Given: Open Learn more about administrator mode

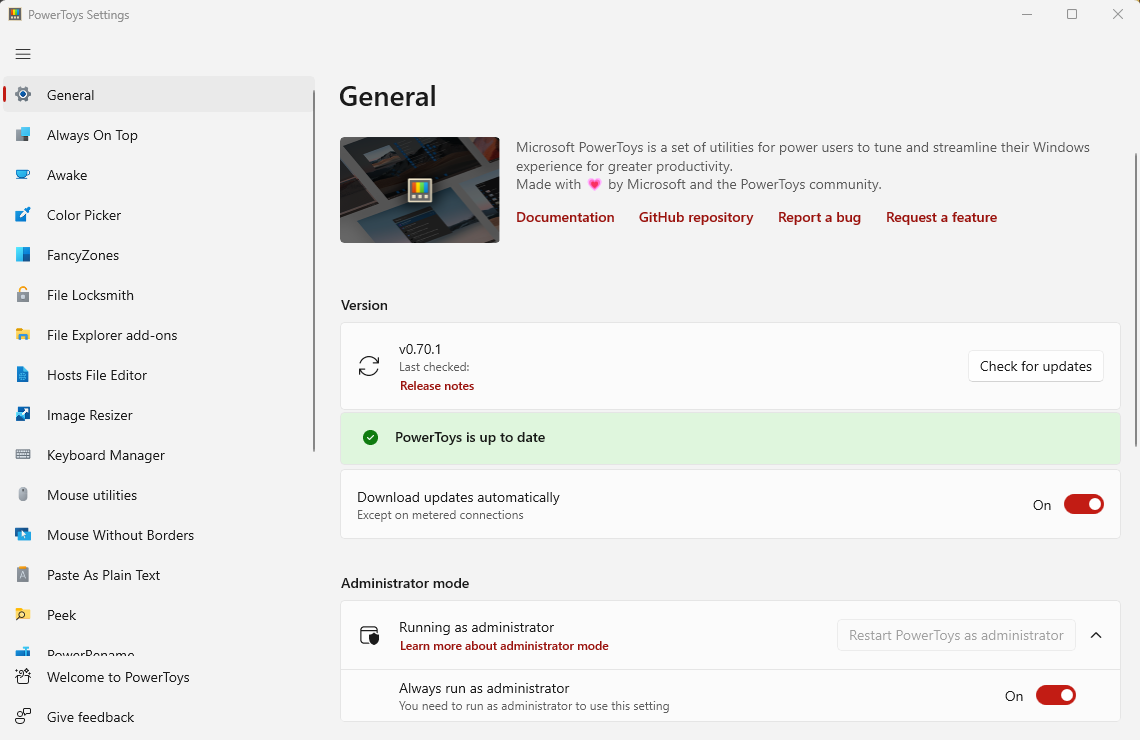Looking at the screenshot, I should point(504,646).
